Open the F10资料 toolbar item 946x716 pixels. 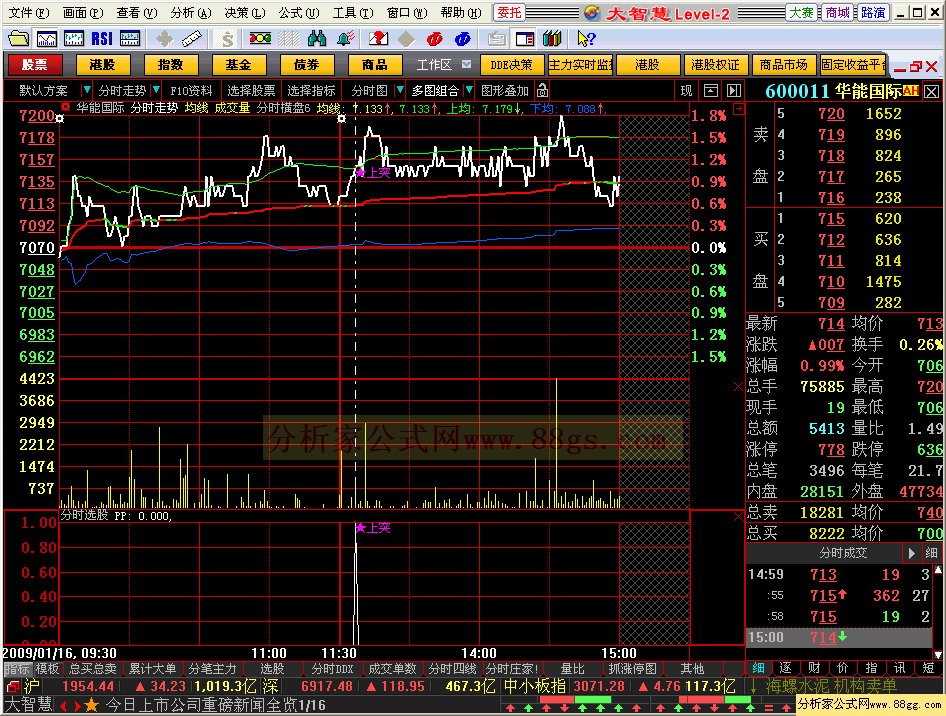pyautogui.click(x=191, y=90)
